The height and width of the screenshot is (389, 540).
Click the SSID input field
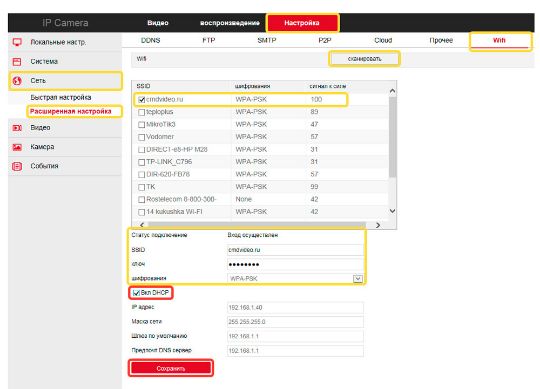pos(295,250)
